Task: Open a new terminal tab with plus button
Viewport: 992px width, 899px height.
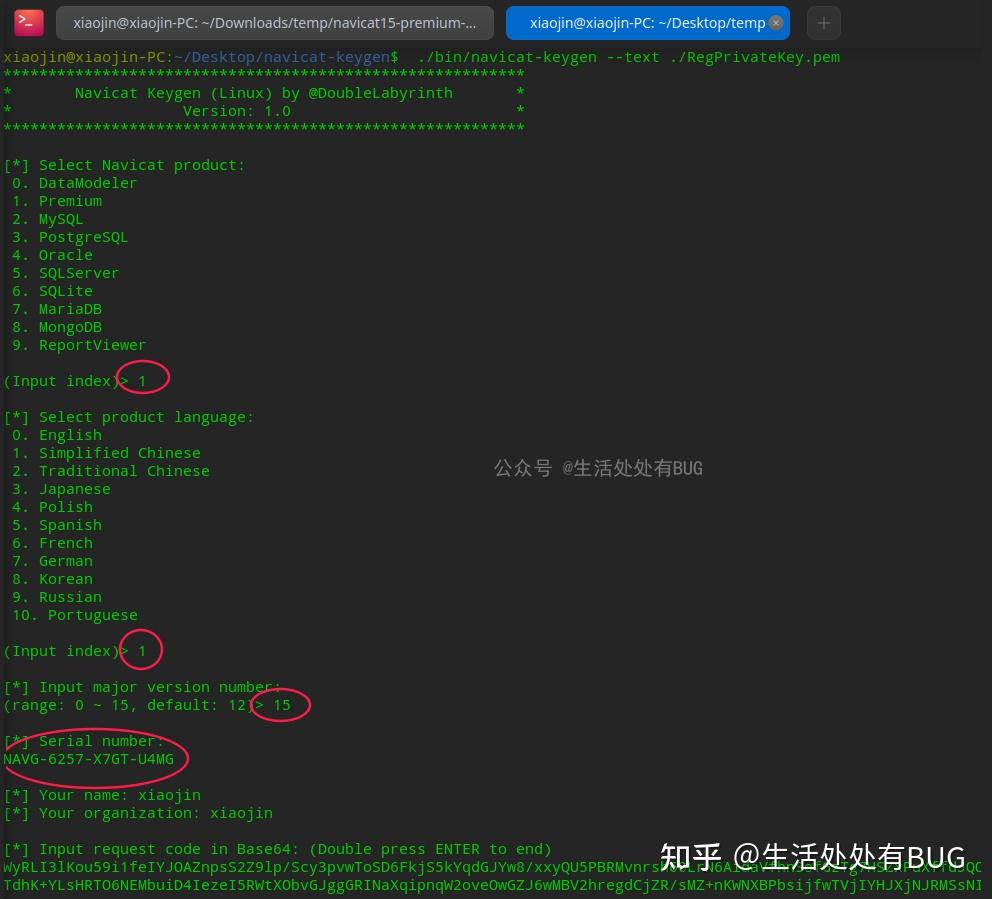Action: pos(822,22)
